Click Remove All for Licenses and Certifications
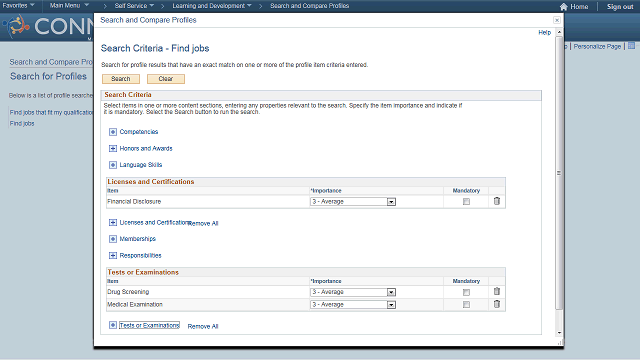Viewport: 640px width, 360px height. tap(203, 223)
